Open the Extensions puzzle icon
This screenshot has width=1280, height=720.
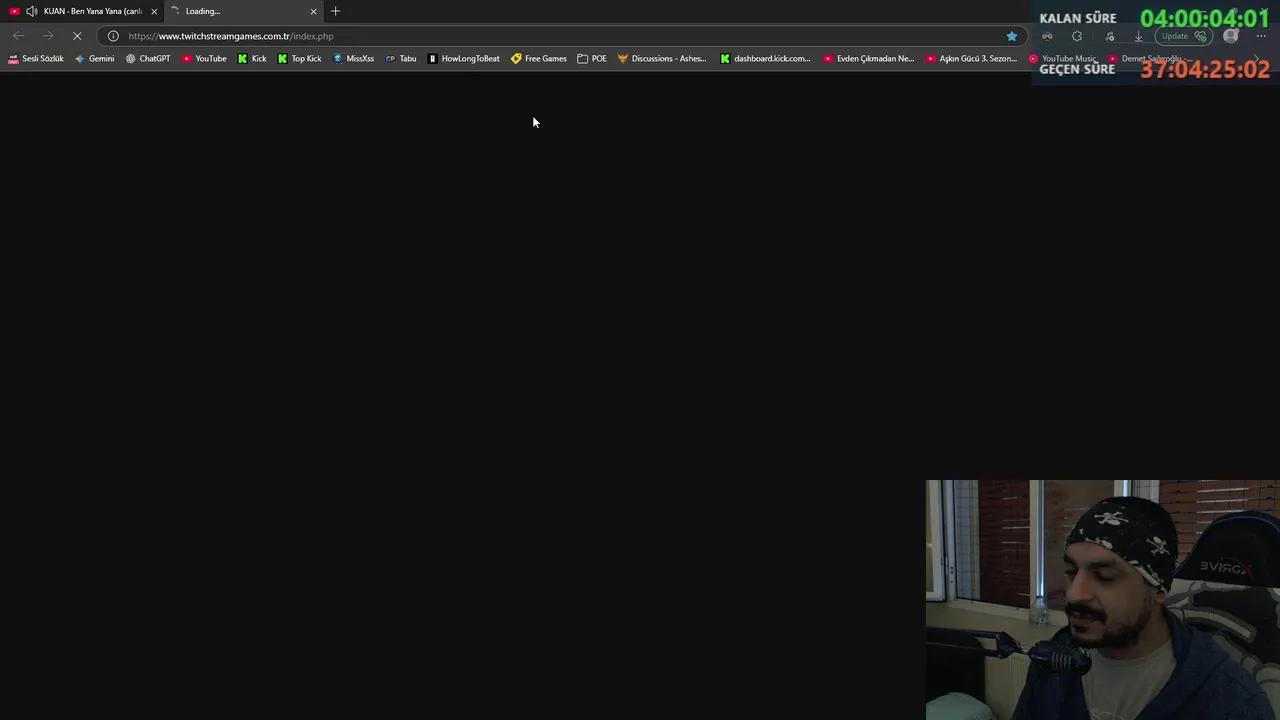(1077, 36)
